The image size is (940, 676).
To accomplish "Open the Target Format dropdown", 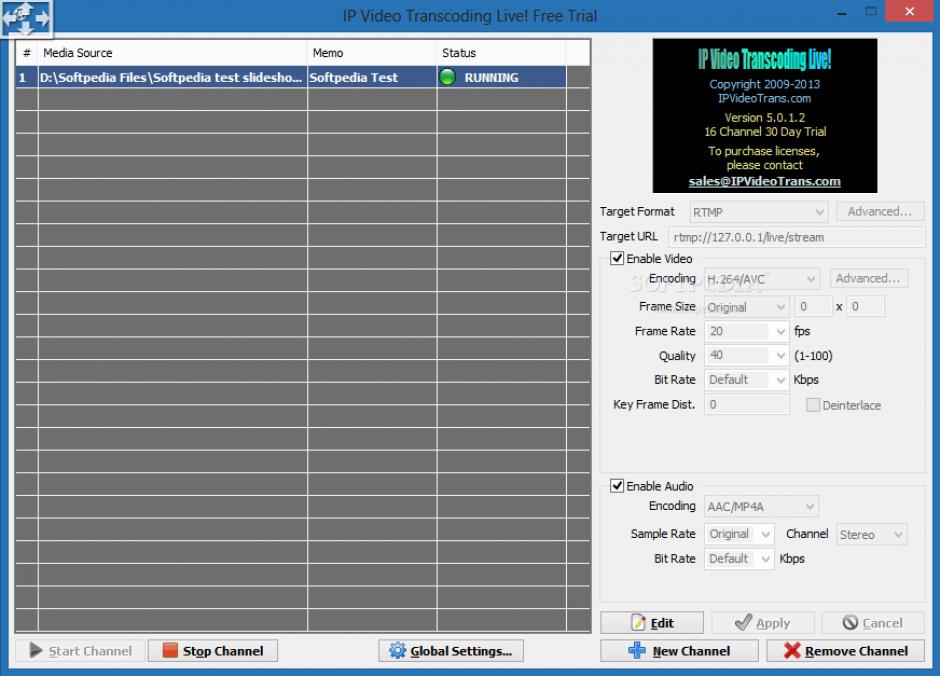I will pos(758,212).
